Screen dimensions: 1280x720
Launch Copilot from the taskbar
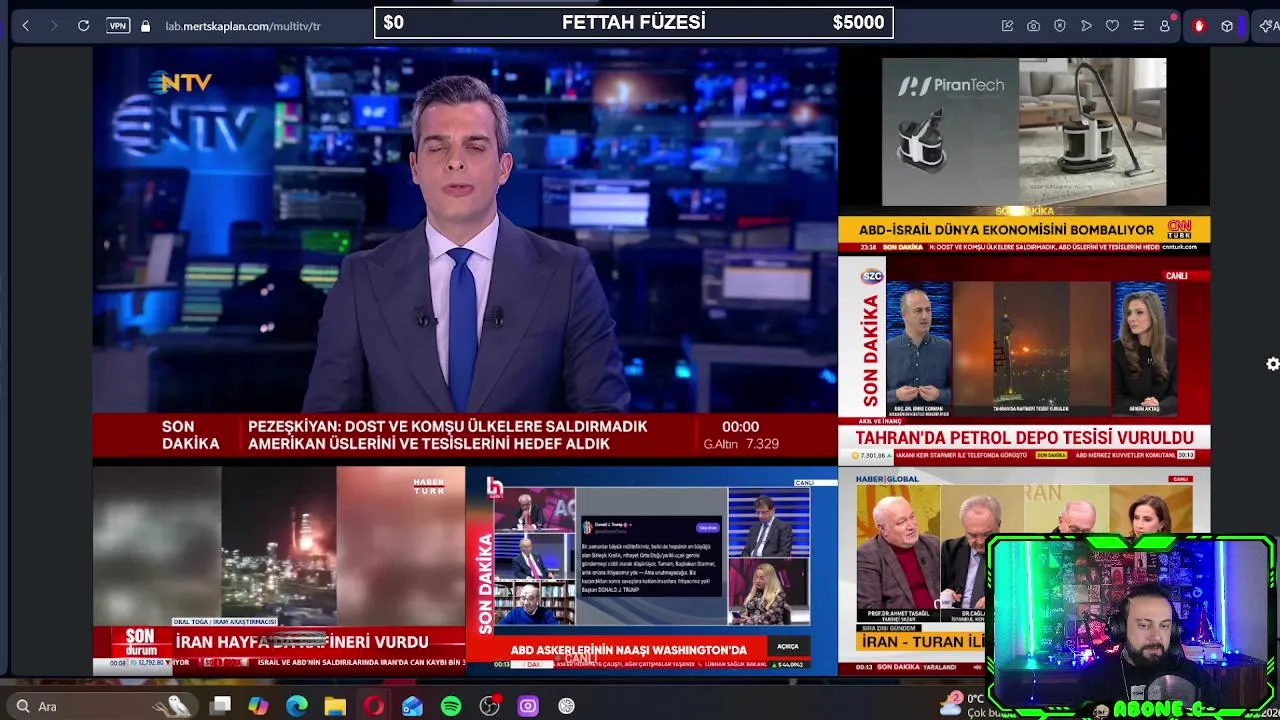pos(258,706)
